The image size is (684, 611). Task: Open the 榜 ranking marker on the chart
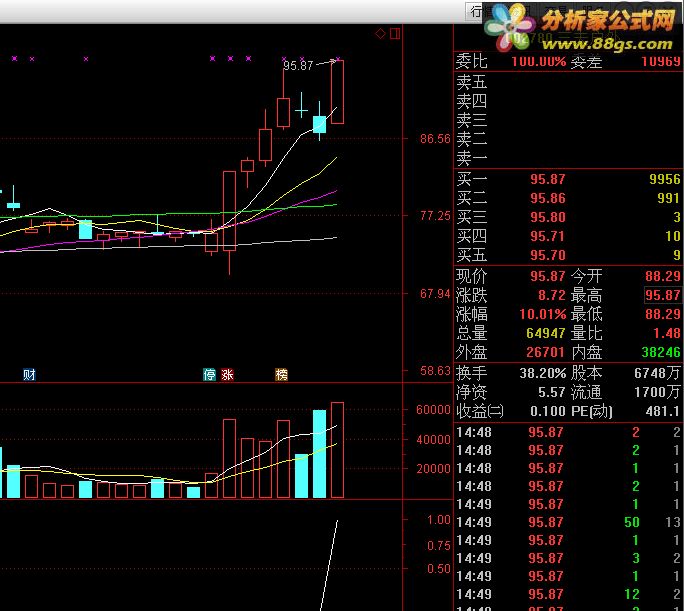click(x=281, y=374)
